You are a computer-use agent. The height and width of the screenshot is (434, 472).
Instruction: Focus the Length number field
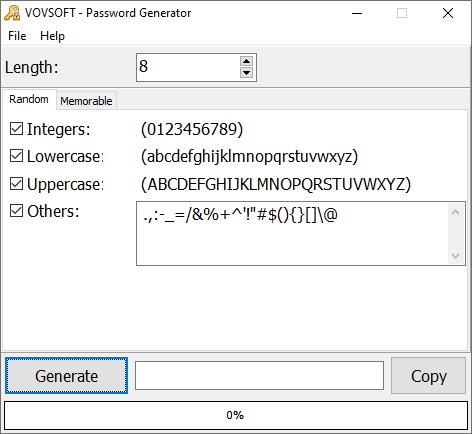pyautogui.click(x=188, y=67)
